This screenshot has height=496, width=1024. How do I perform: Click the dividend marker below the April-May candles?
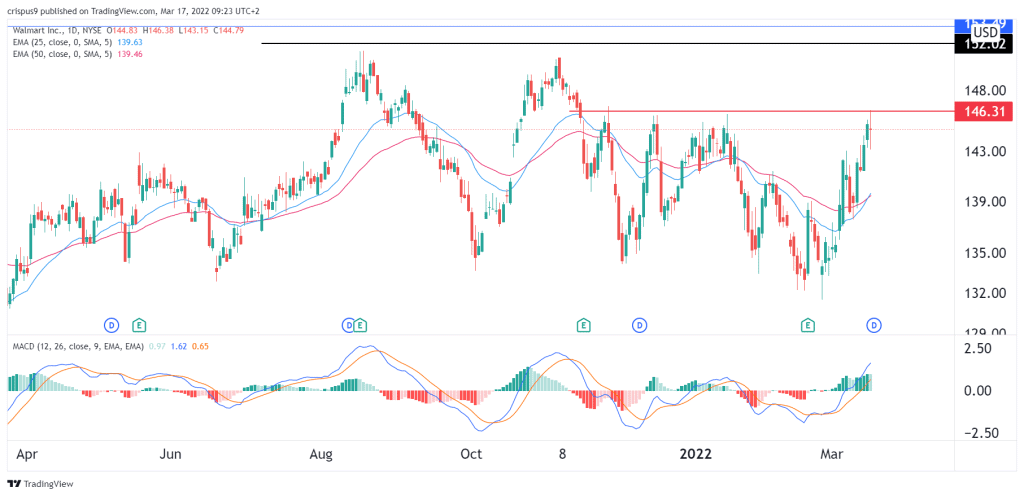coord(112,324)
